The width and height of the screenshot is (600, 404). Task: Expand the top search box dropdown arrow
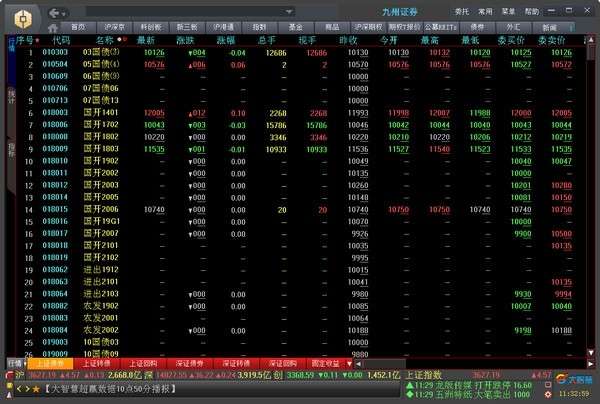click(x=289, y=12)
